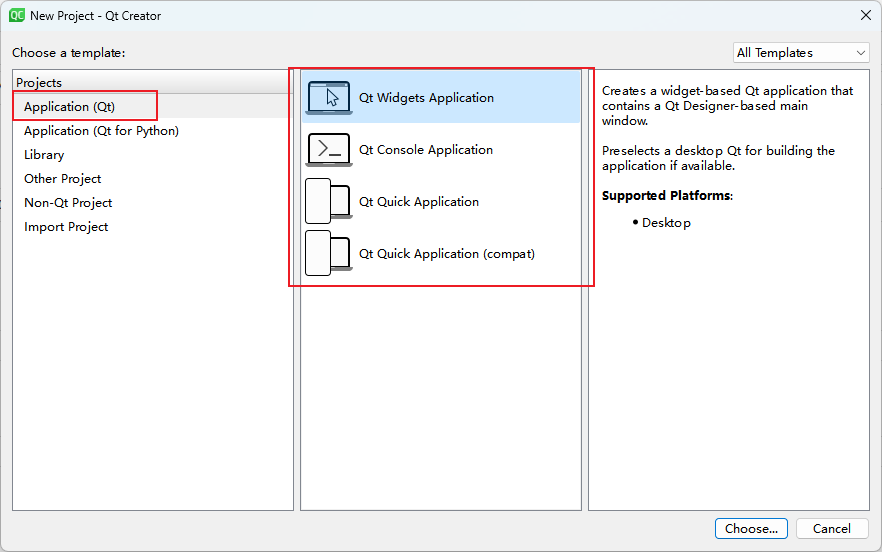This screenshot has height=552, width=882.
Task: Click the Qt Console Application terminal icon
Action: pyautogui.click(x=329, y=150)
